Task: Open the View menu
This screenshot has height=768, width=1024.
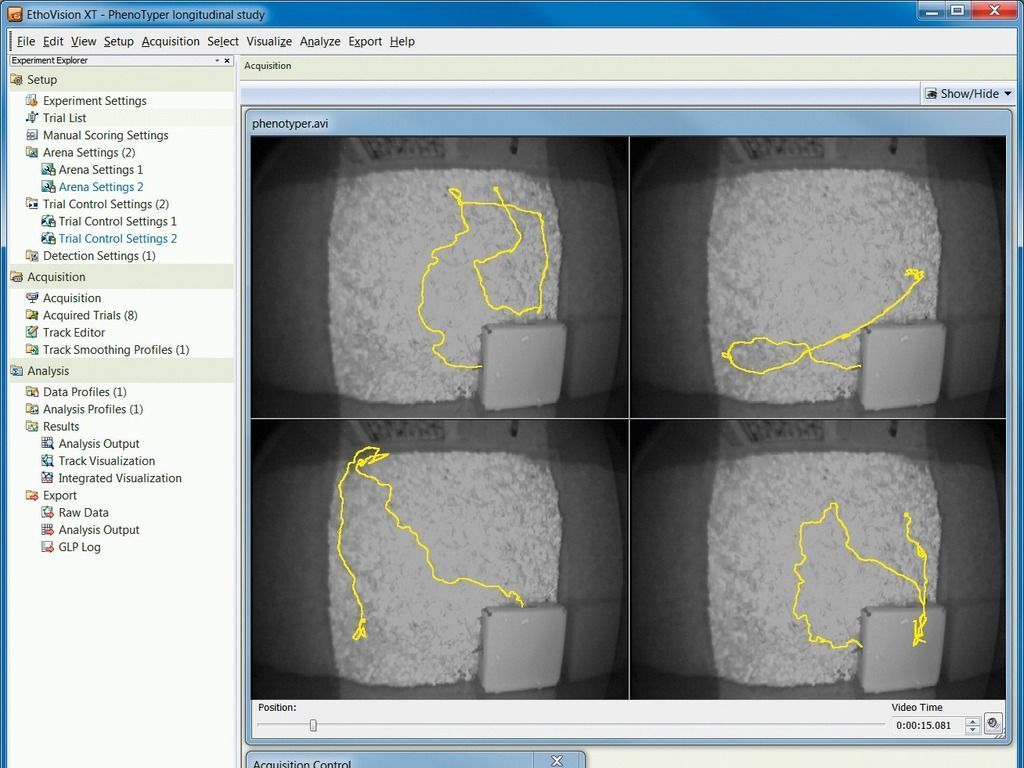Action: click(x=83, y=41)
